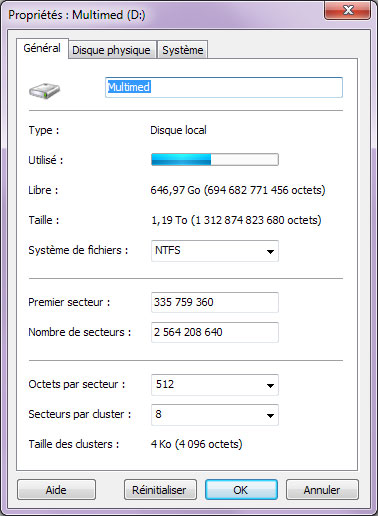The image size is (378, 516).
Task: Switch to the Disque physique tab
Action: click(x=111, y=50)
